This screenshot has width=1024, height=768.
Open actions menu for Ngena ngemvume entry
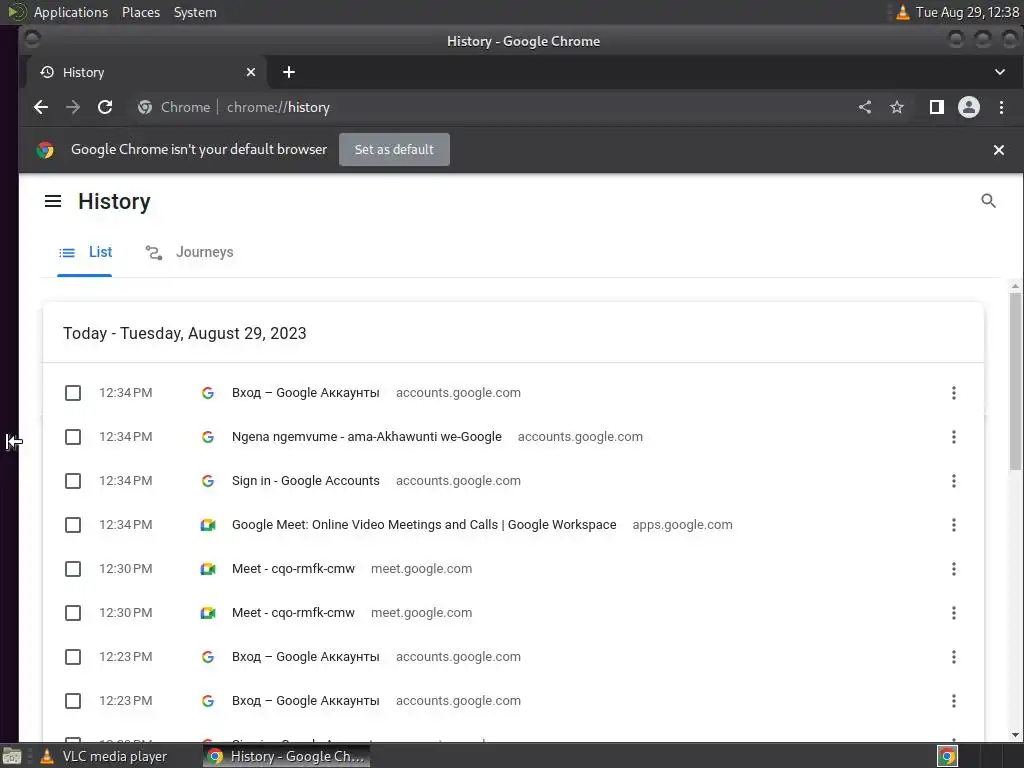pos(953,437)
